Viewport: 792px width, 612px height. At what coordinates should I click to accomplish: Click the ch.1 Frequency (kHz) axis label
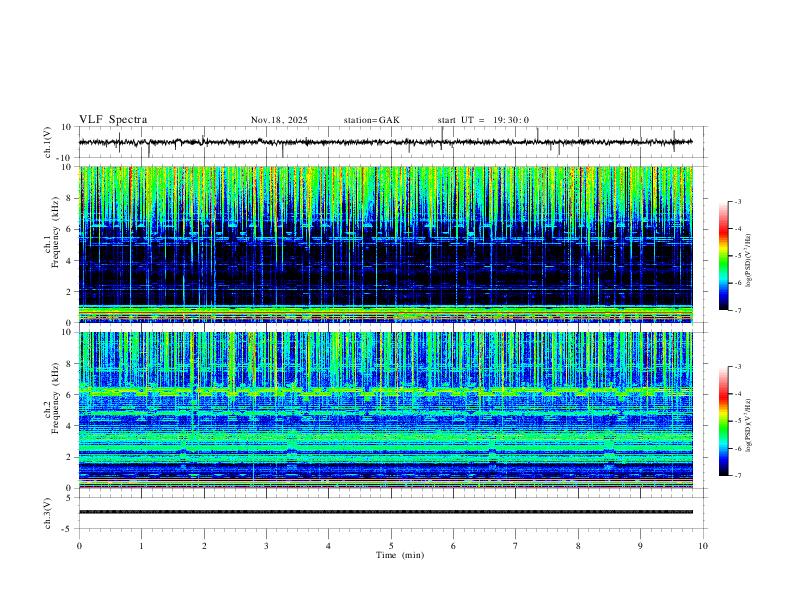[51, 232]
